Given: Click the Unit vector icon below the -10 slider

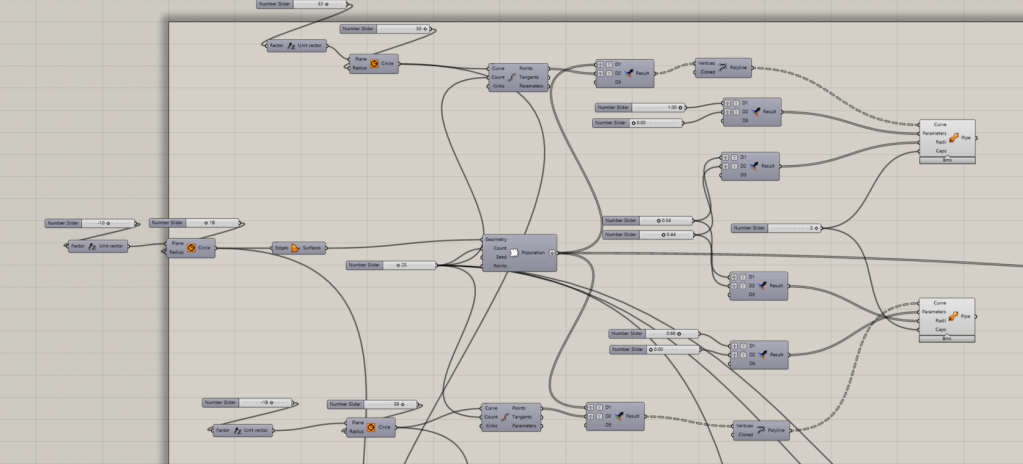Looking at the screenshot, I should (x=92, y=245).
